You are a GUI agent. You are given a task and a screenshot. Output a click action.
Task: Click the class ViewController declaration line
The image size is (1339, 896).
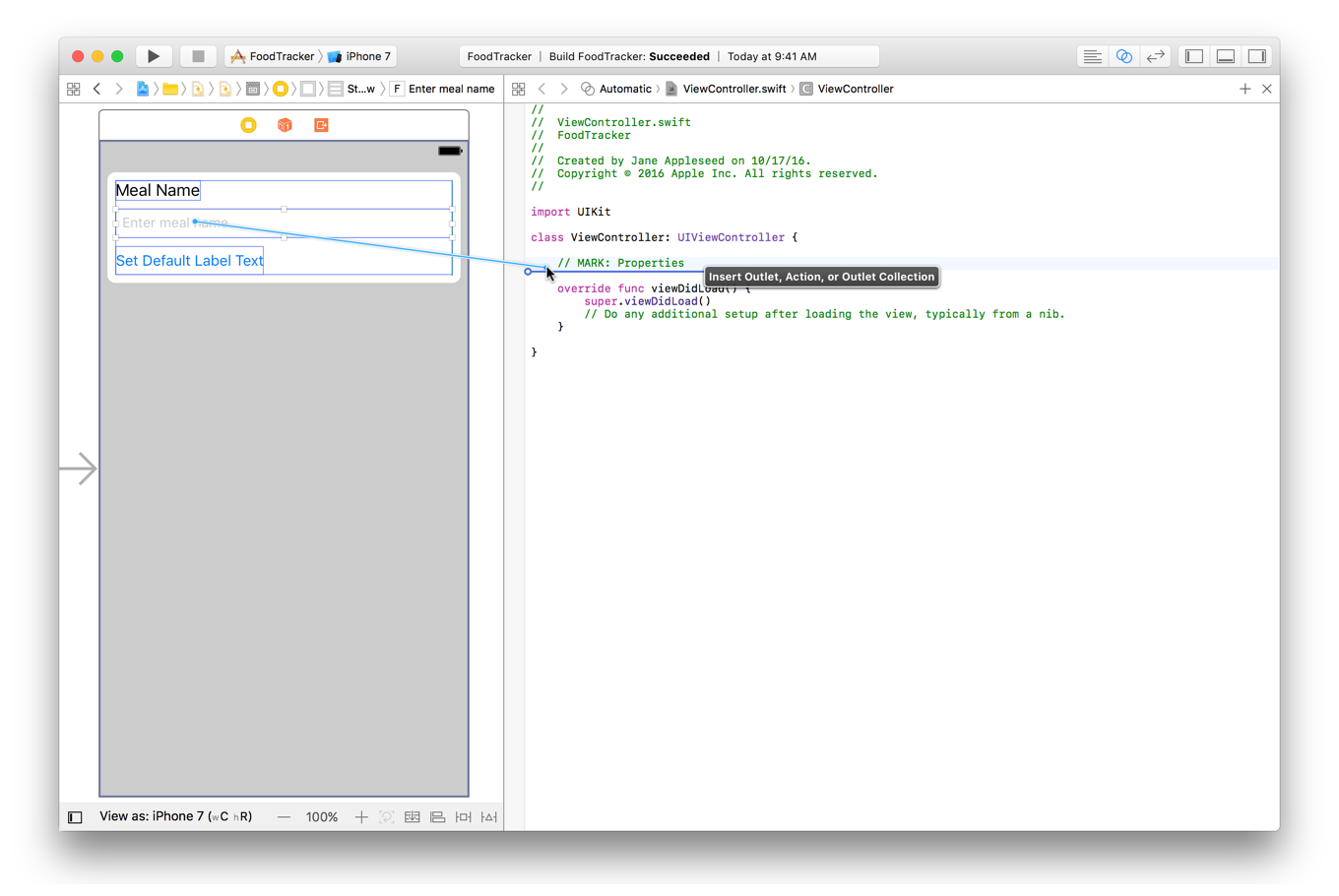pyautogui.click(x=665, y=237)
